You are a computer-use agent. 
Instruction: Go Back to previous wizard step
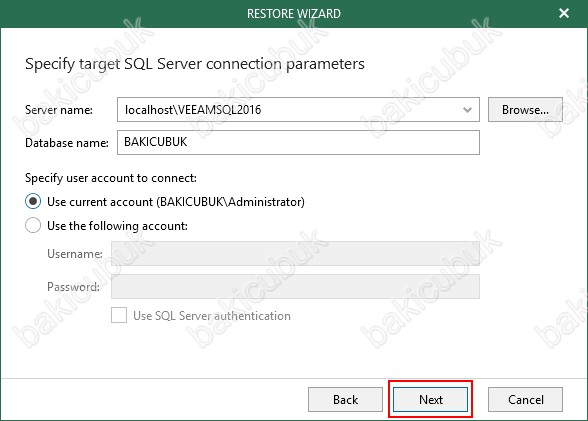tap(345, 400)
